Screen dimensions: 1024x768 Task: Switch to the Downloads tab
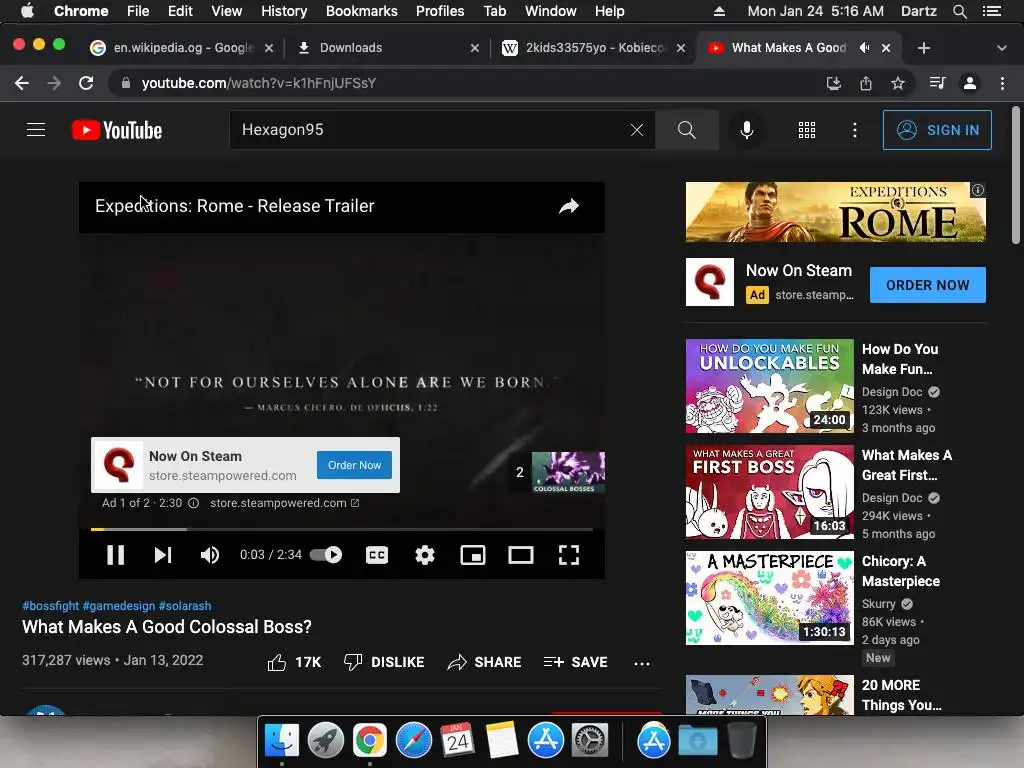tap(387, 48)
